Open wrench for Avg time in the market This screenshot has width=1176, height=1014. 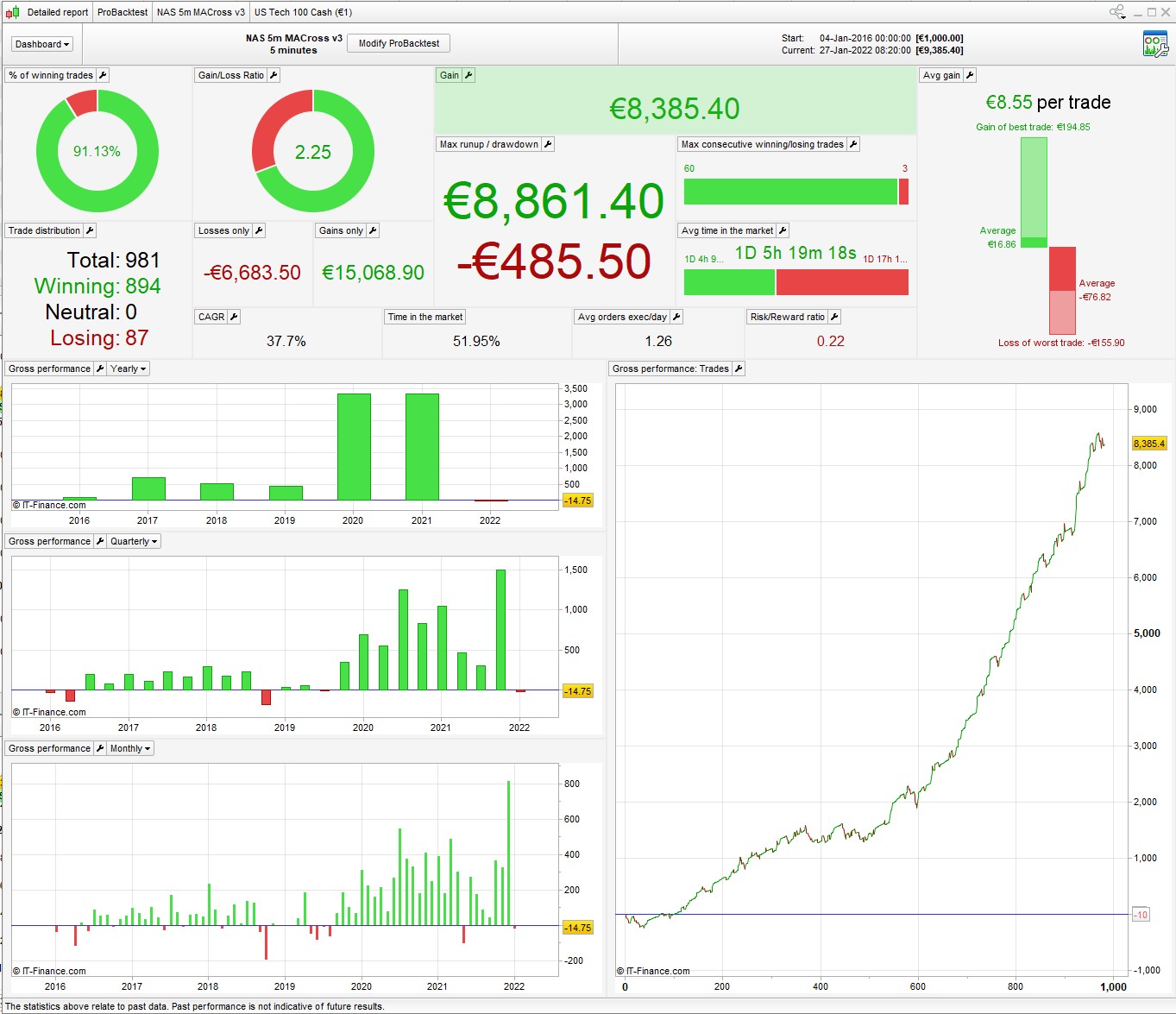click(x=783, y=230)
